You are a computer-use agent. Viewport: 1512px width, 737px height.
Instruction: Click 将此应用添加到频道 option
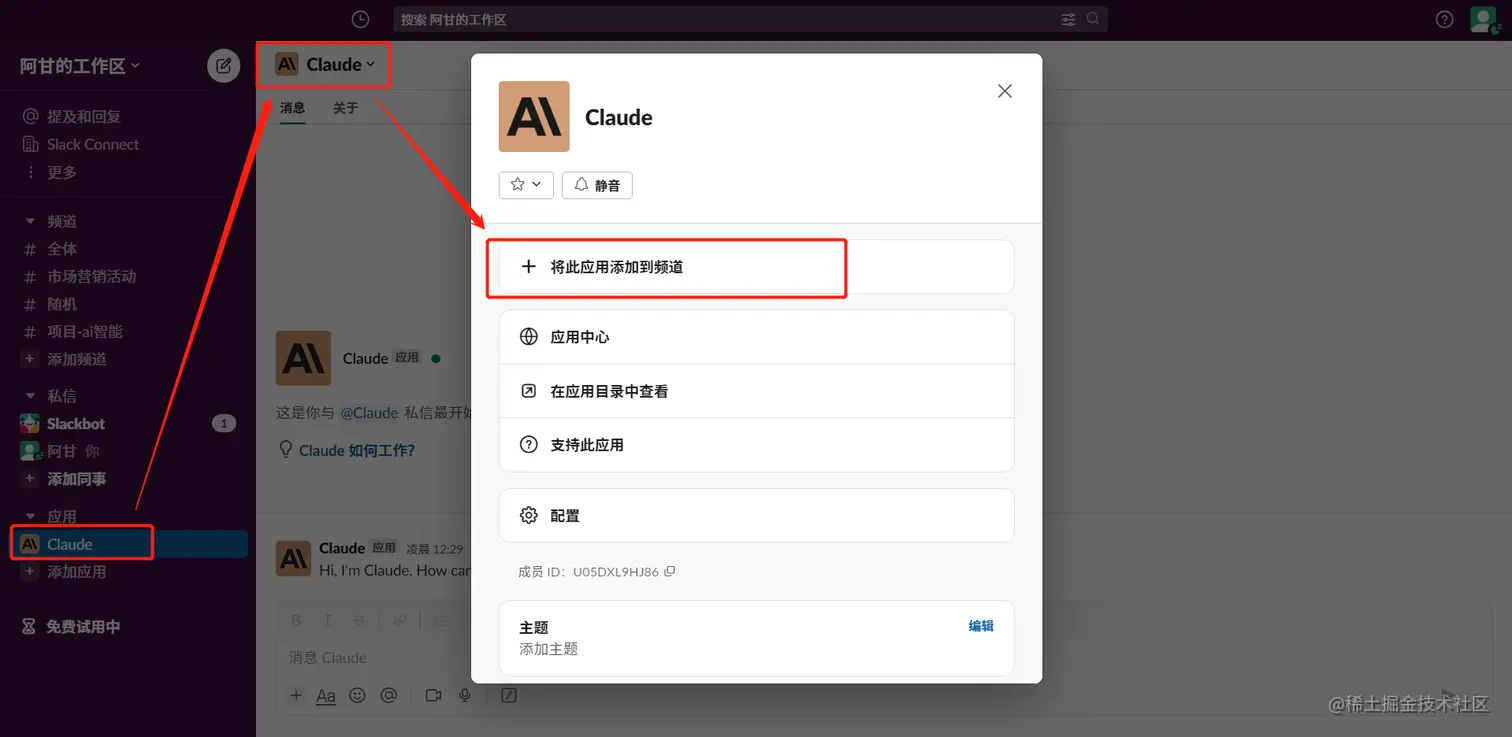[756, 267]
